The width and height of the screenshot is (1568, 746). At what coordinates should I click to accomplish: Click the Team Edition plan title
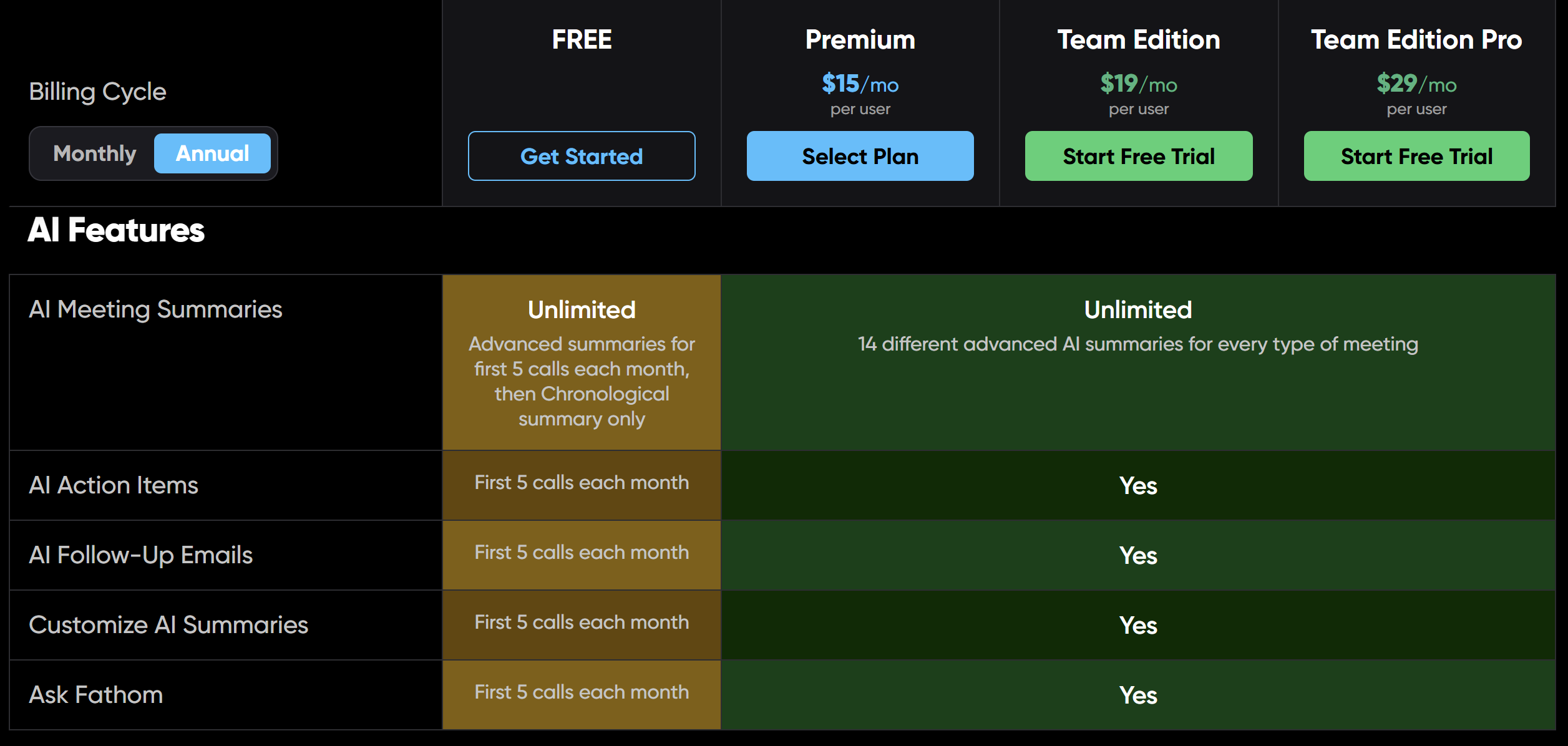(1139, 39)
